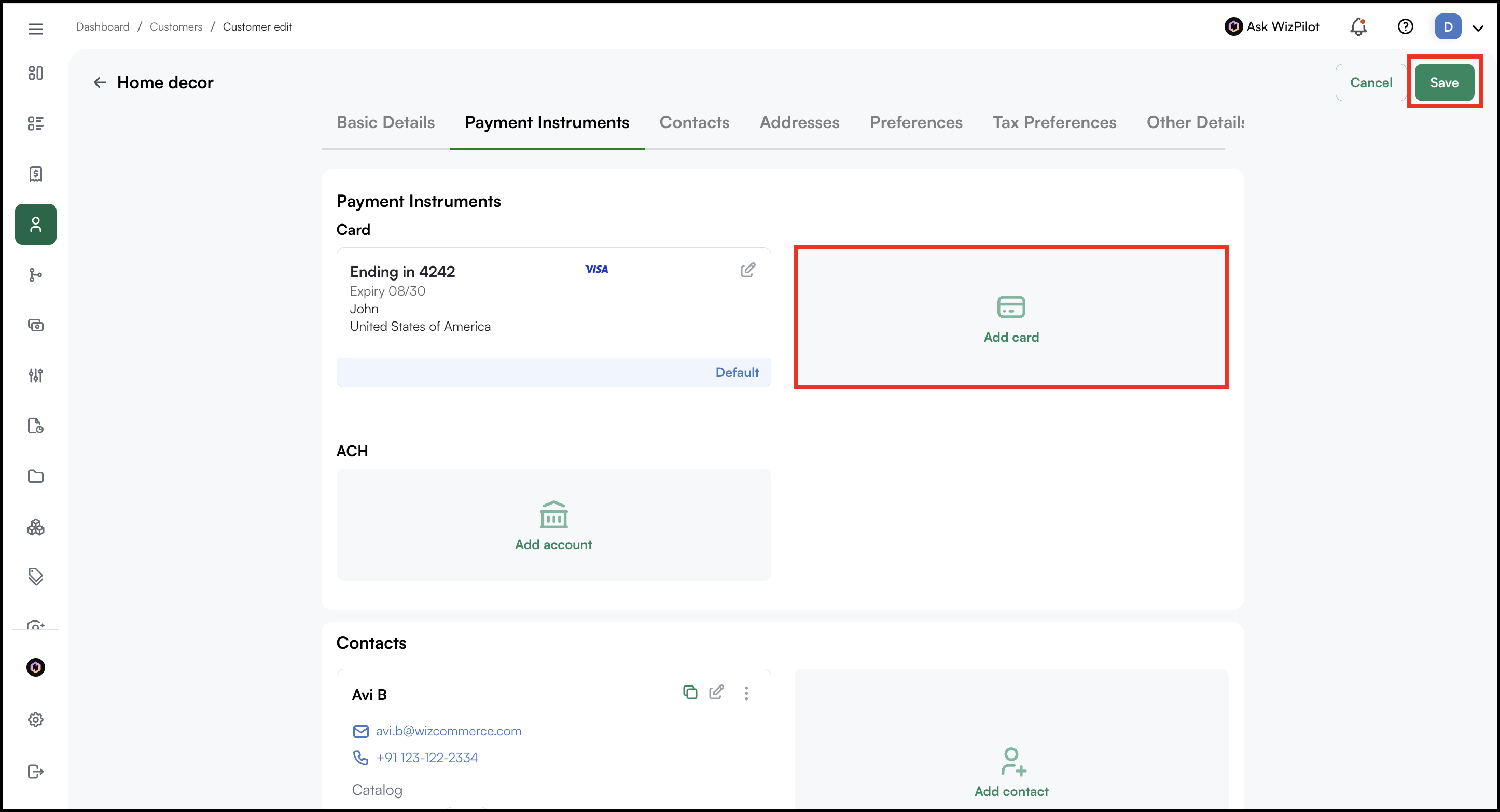The height and width of the screenshot is (812, 1500).
Task: Switch to the Preferences tab
Action: 916,122
